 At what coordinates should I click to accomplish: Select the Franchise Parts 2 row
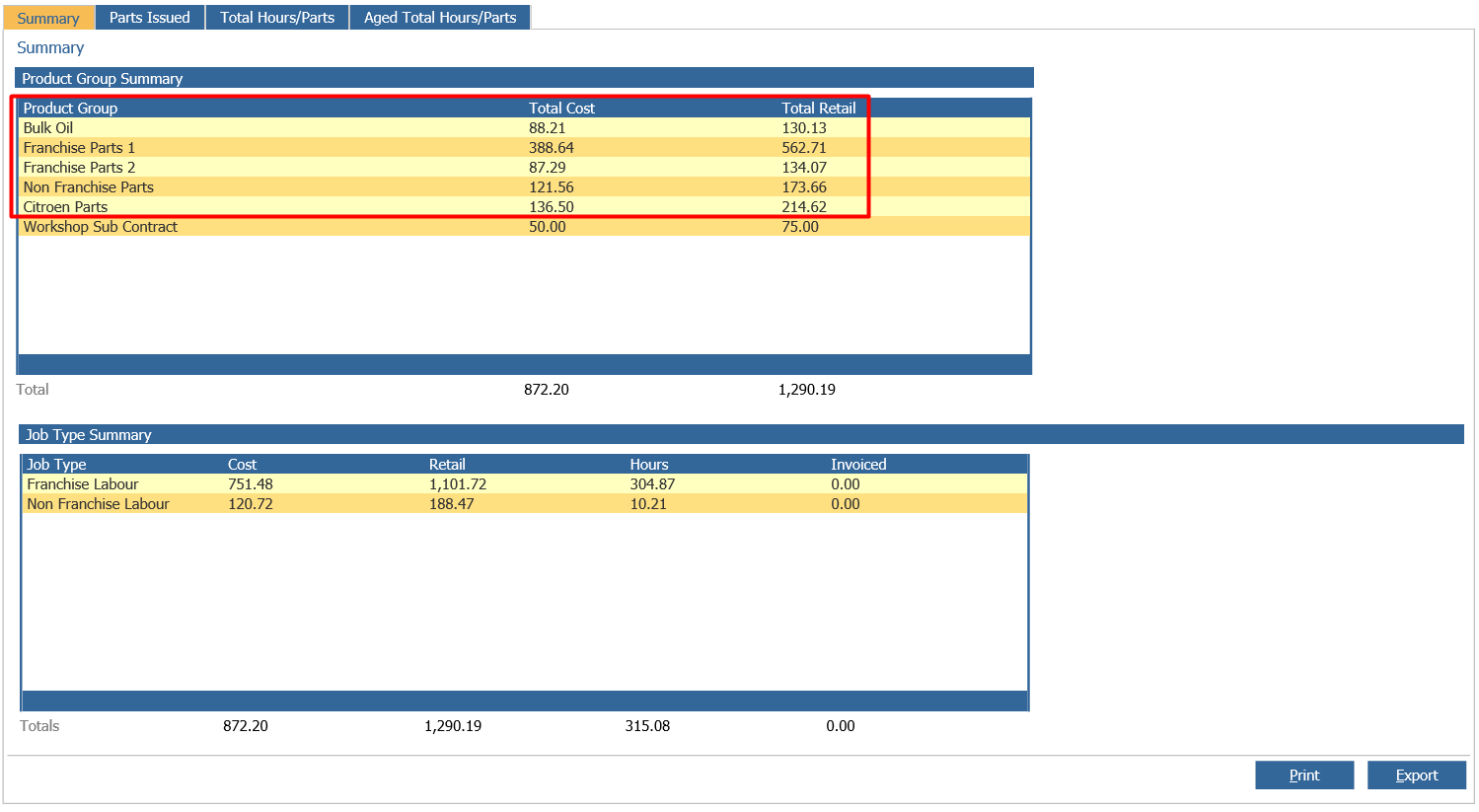coord(524,167)
